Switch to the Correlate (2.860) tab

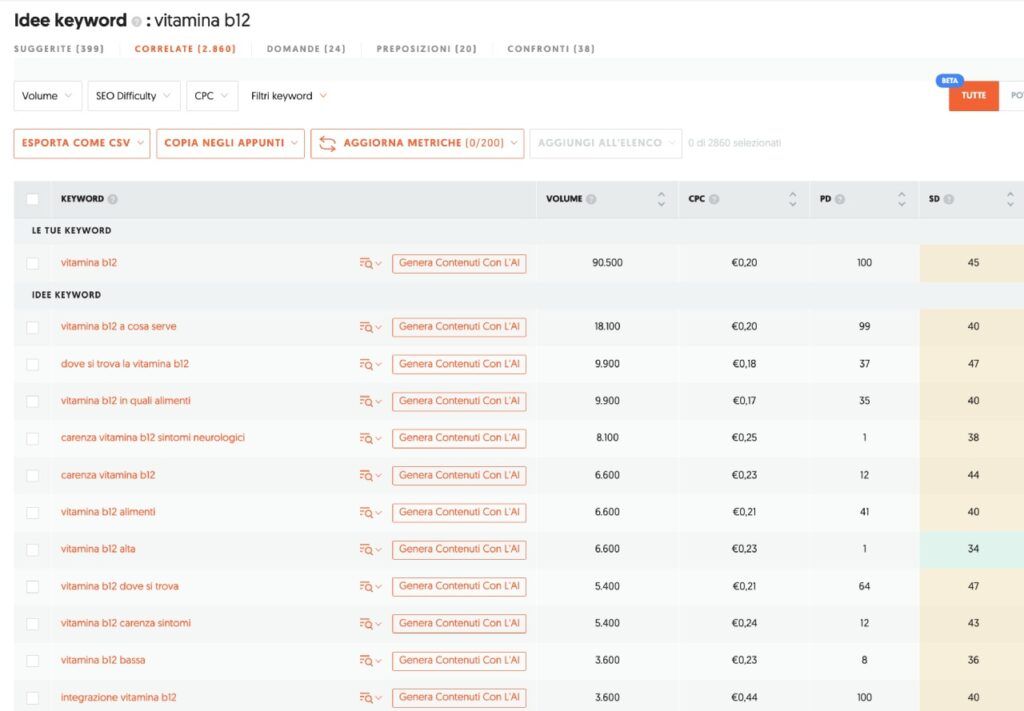[185, 49]
